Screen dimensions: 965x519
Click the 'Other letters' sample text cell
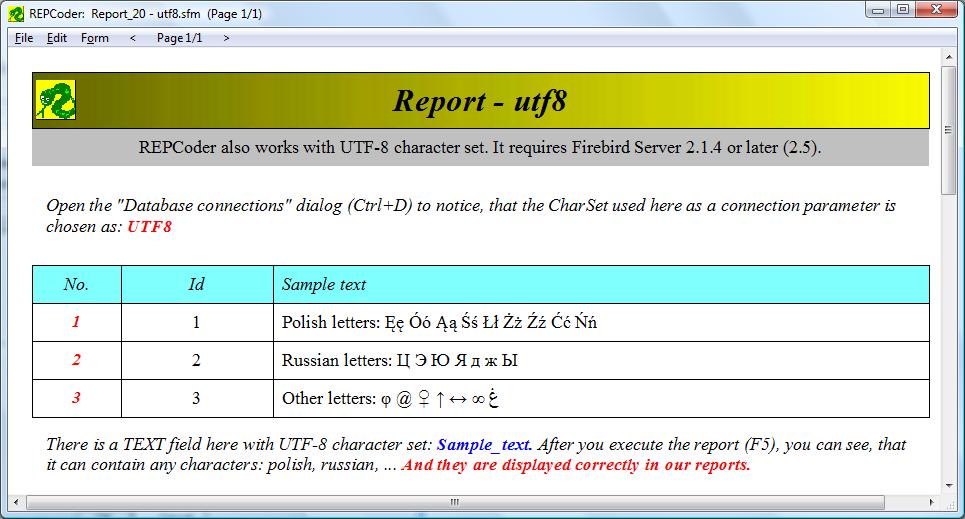pos(601,398)
